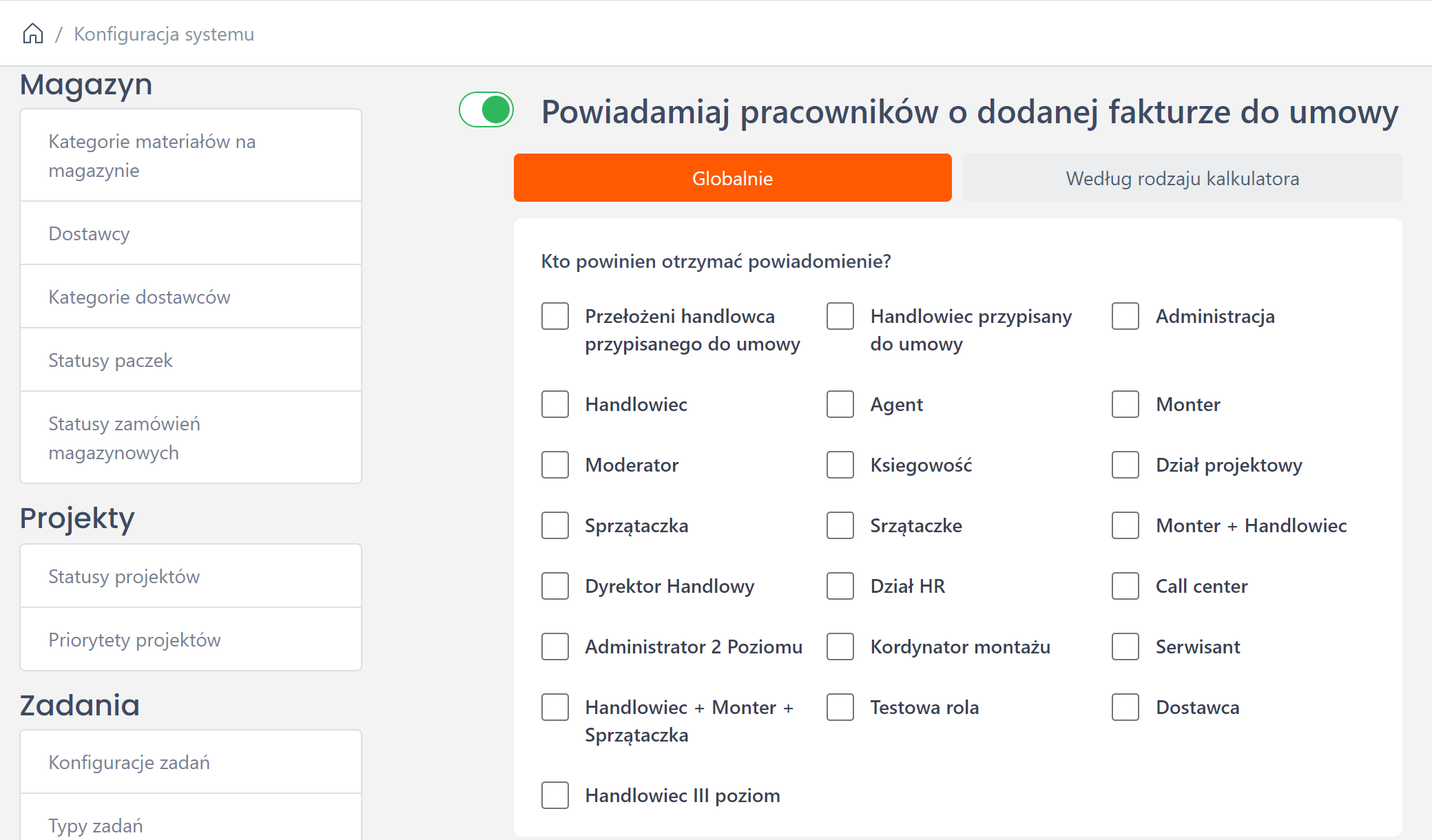Check the Administracja checkbox
Image resolution: width=1432 pixels, height=840 pixels.
tap(1125, 317)
